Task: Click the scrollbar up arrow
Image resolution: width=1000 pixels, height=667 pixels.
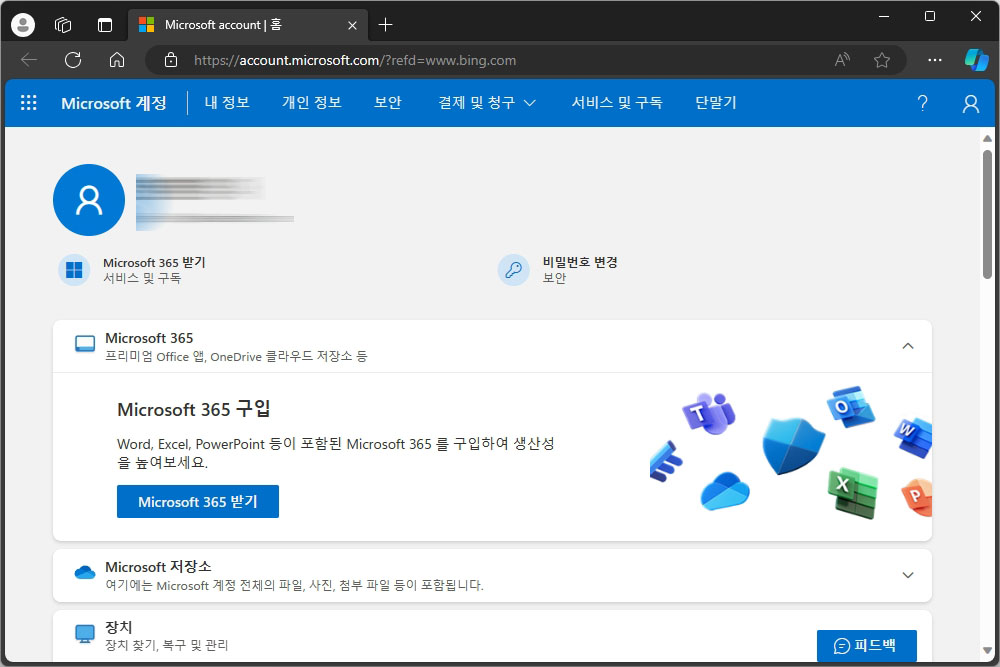Action: 987,138
